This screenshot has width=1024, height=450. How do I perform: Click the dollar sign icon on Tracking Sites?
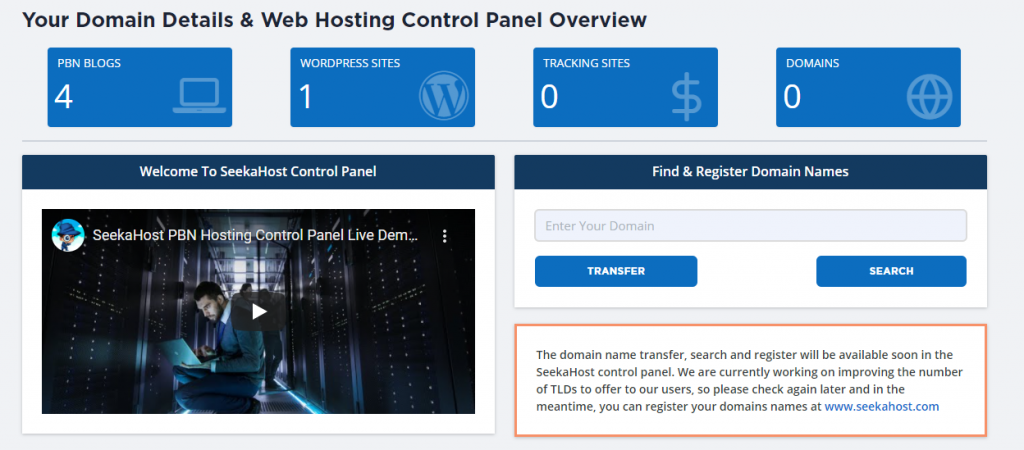[686, 99]
